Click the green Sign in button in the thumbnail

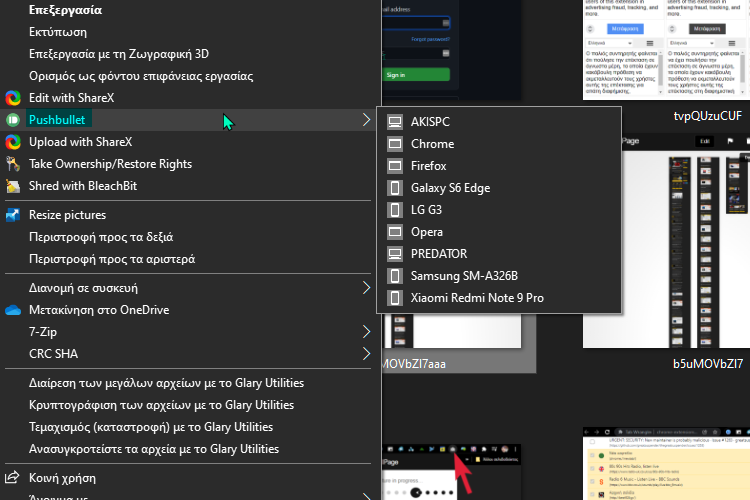416,75
